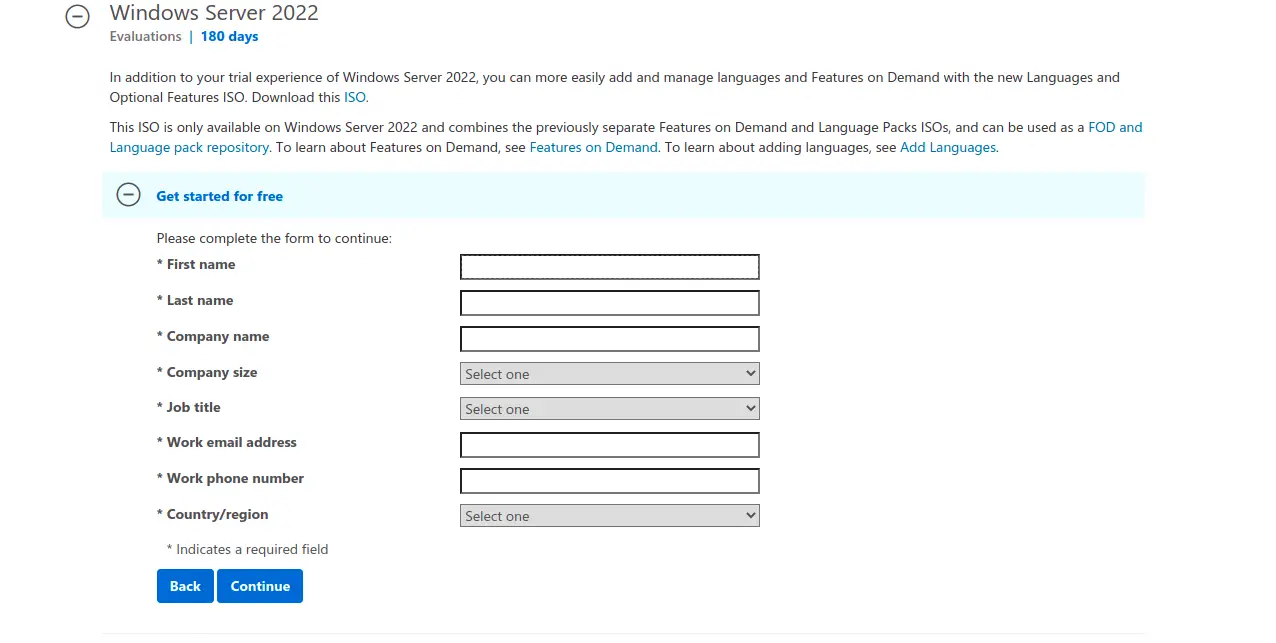Click the 180 days evaluation link
Screen dimensions: 1276x643
[x=229, y=36]
